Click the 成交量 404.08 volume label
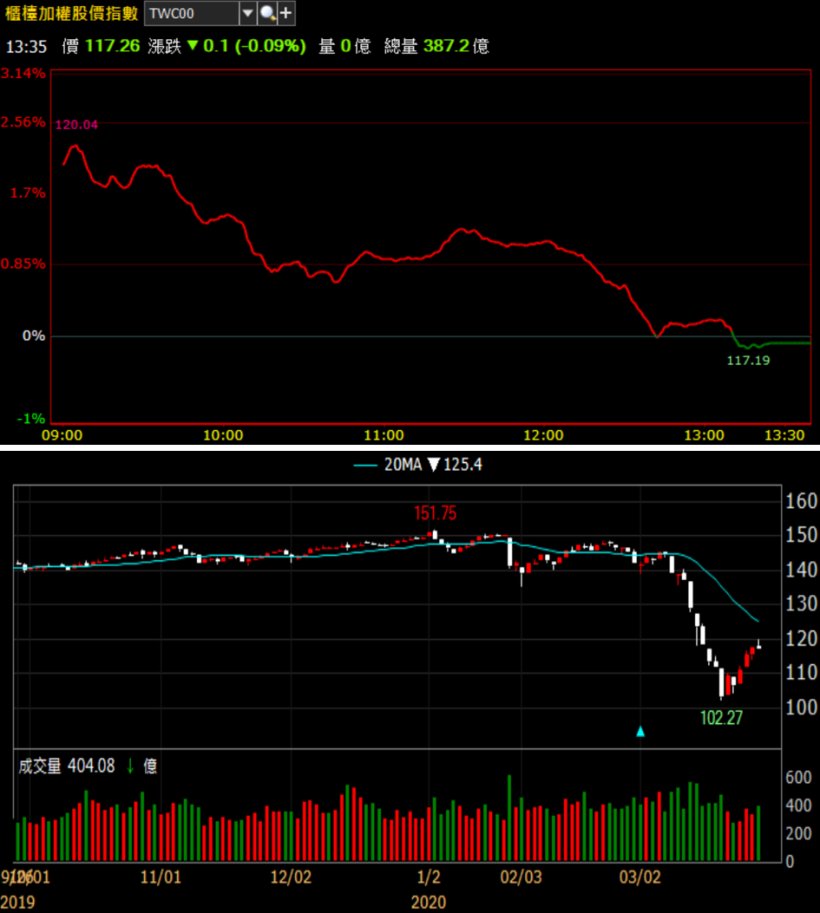This screenshot has width=820, height=913. pyautogui.click(x=66, y=766)
